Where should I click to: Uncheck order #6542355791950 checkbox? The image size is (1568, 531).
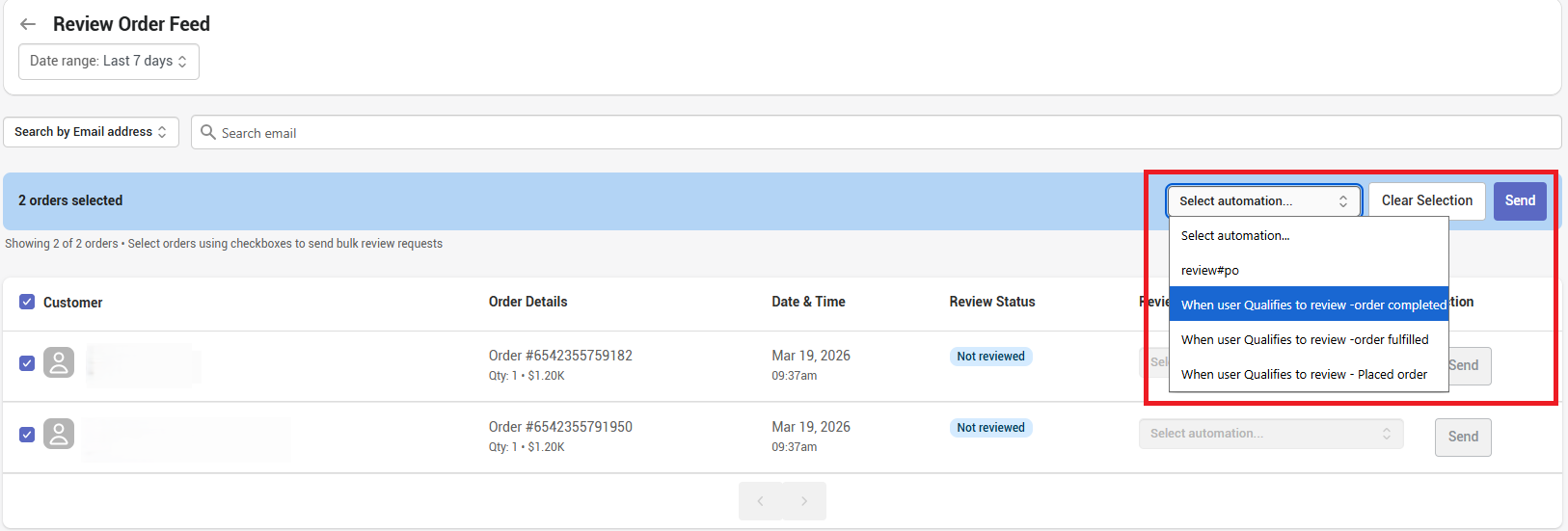27,435
